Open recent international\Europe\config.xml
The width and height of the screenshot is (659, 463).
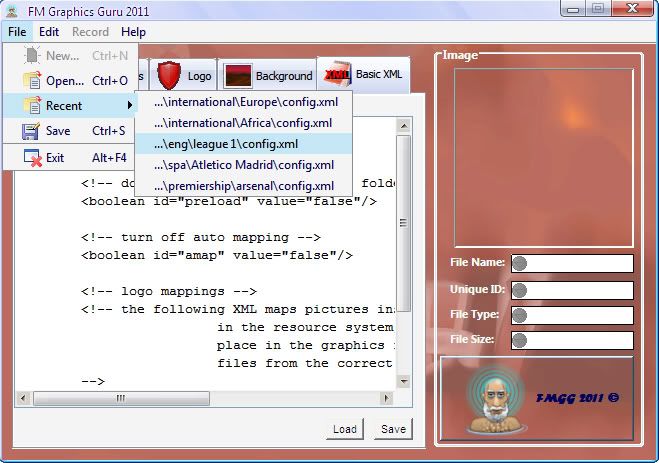click(x=244, y=102)
